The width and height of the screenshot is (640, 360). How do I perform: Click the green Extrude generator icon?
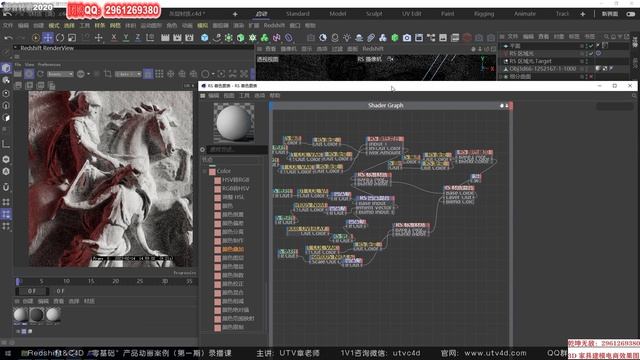(x=240, y=38)
